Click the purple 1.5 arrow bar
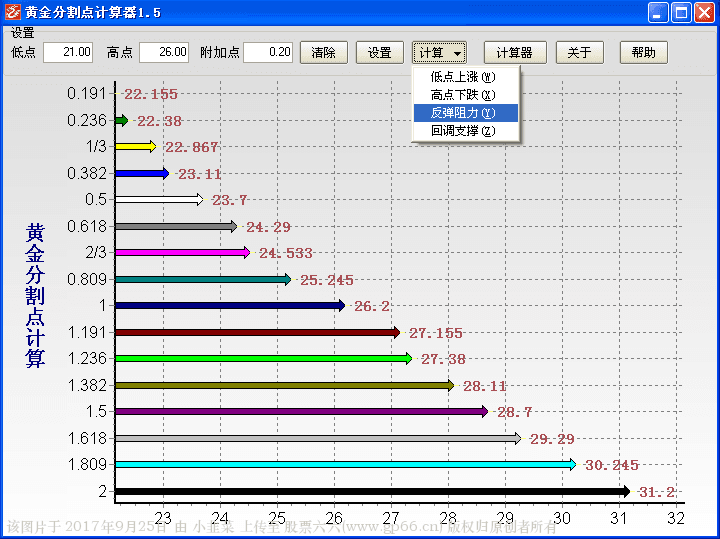The width and height of the screenshot is (720, 539). 302,411
